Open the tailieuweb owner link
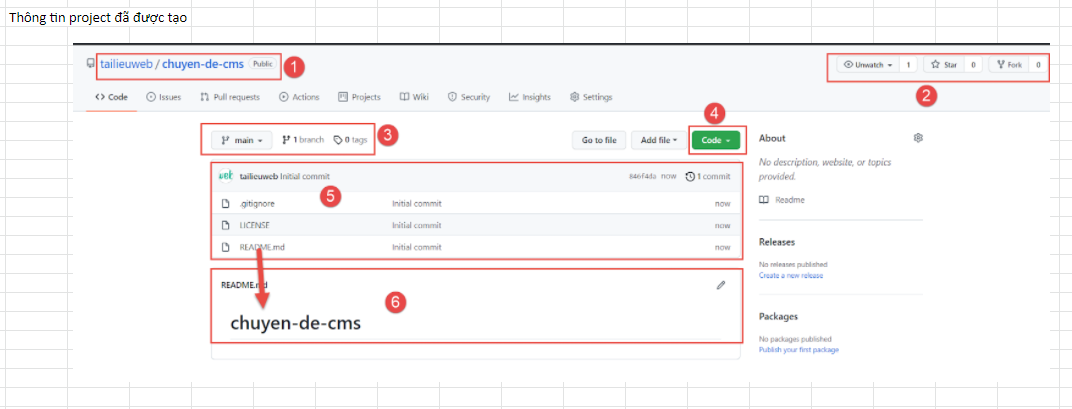 point(126,64)
